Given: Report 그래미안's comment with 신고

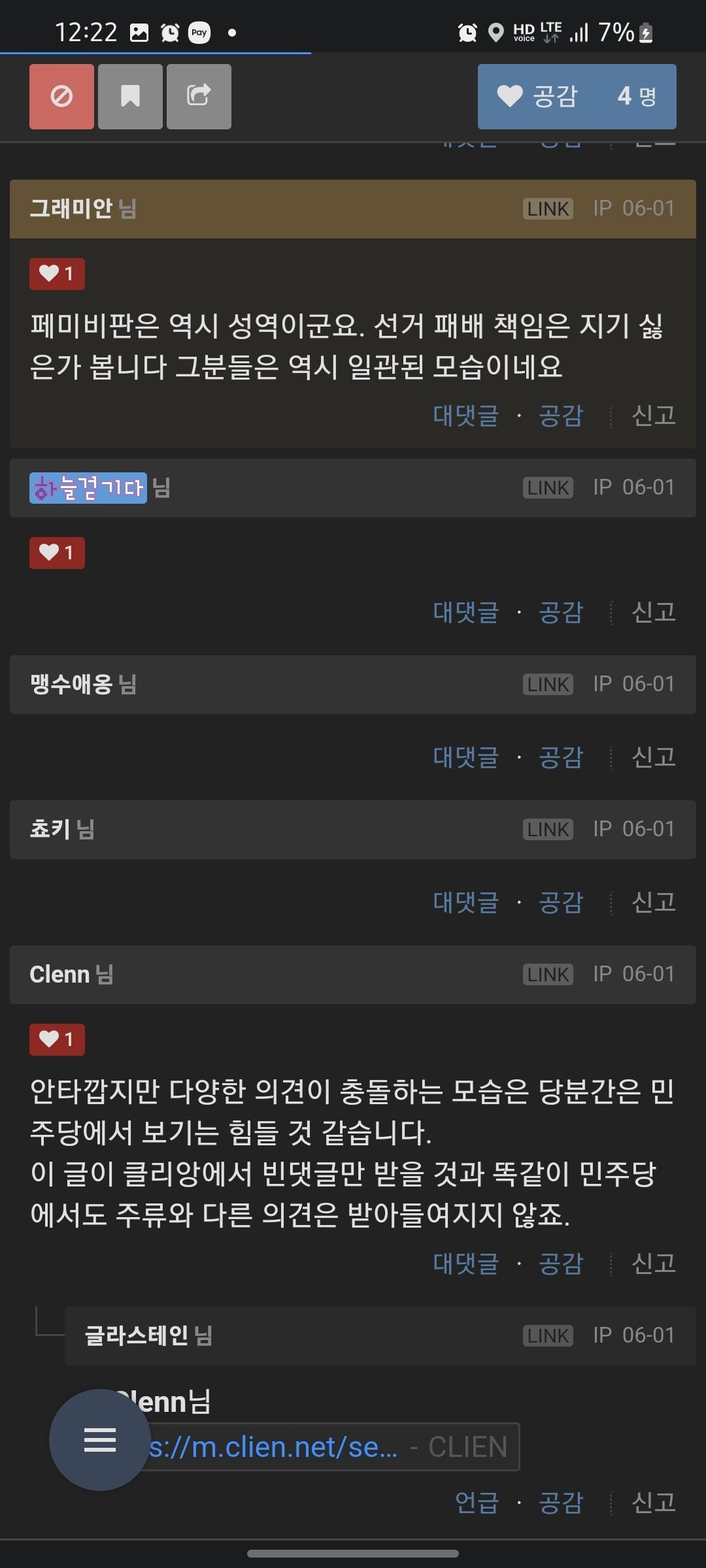Looking at the screenshot, I should 654,416.
